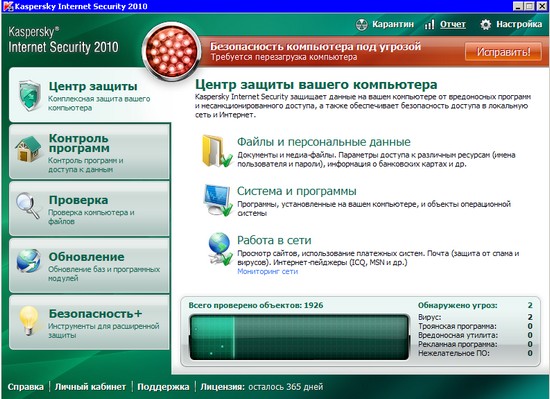Screen dimensions: 550x399
Task: Click the Поддержка link
Action: tap(163, 387)
